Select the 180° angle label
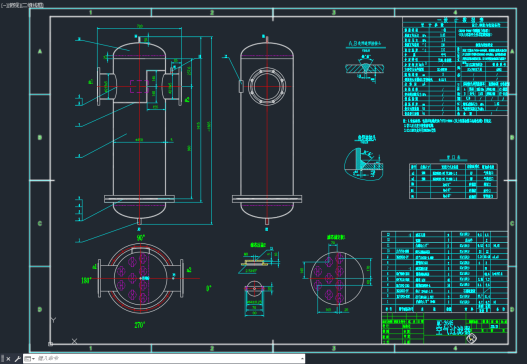The width and height of the screenshot is (527, 364). point(86,280)
